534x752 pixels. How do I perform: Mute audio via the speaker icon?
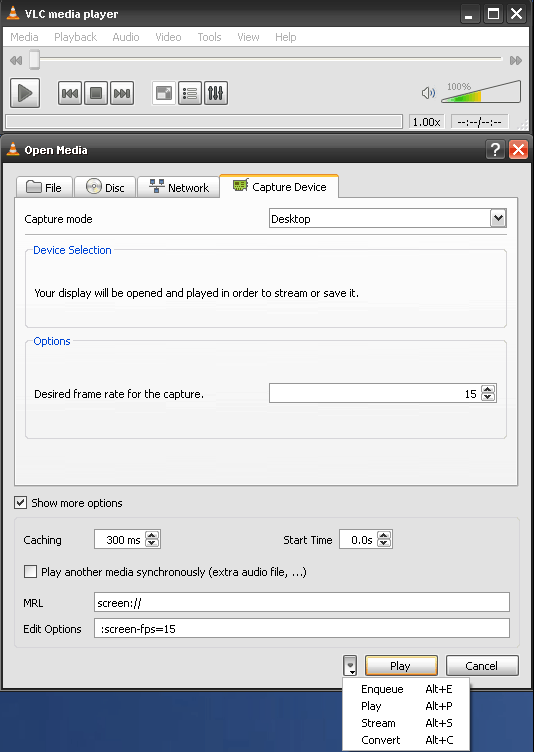tap(428, 93)
